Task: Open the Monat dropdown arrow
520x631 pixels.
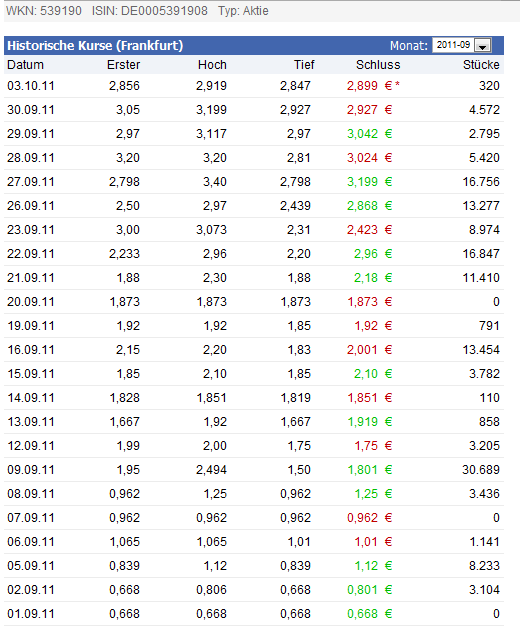Action: click(x=483, y=45)
